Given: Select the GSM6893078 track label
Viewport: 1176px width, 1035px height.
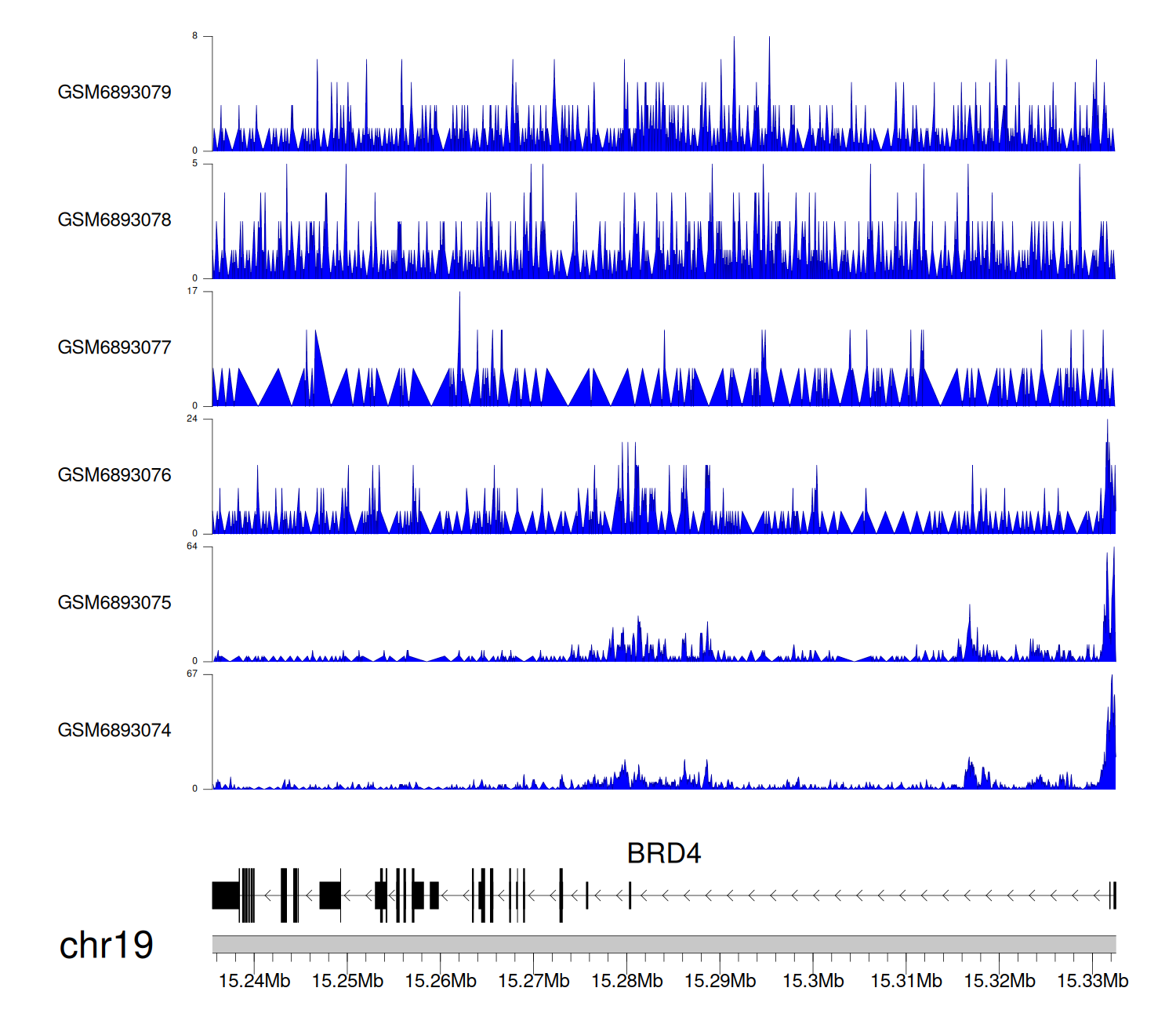Looking at the screenshot, I should (114, 220).
